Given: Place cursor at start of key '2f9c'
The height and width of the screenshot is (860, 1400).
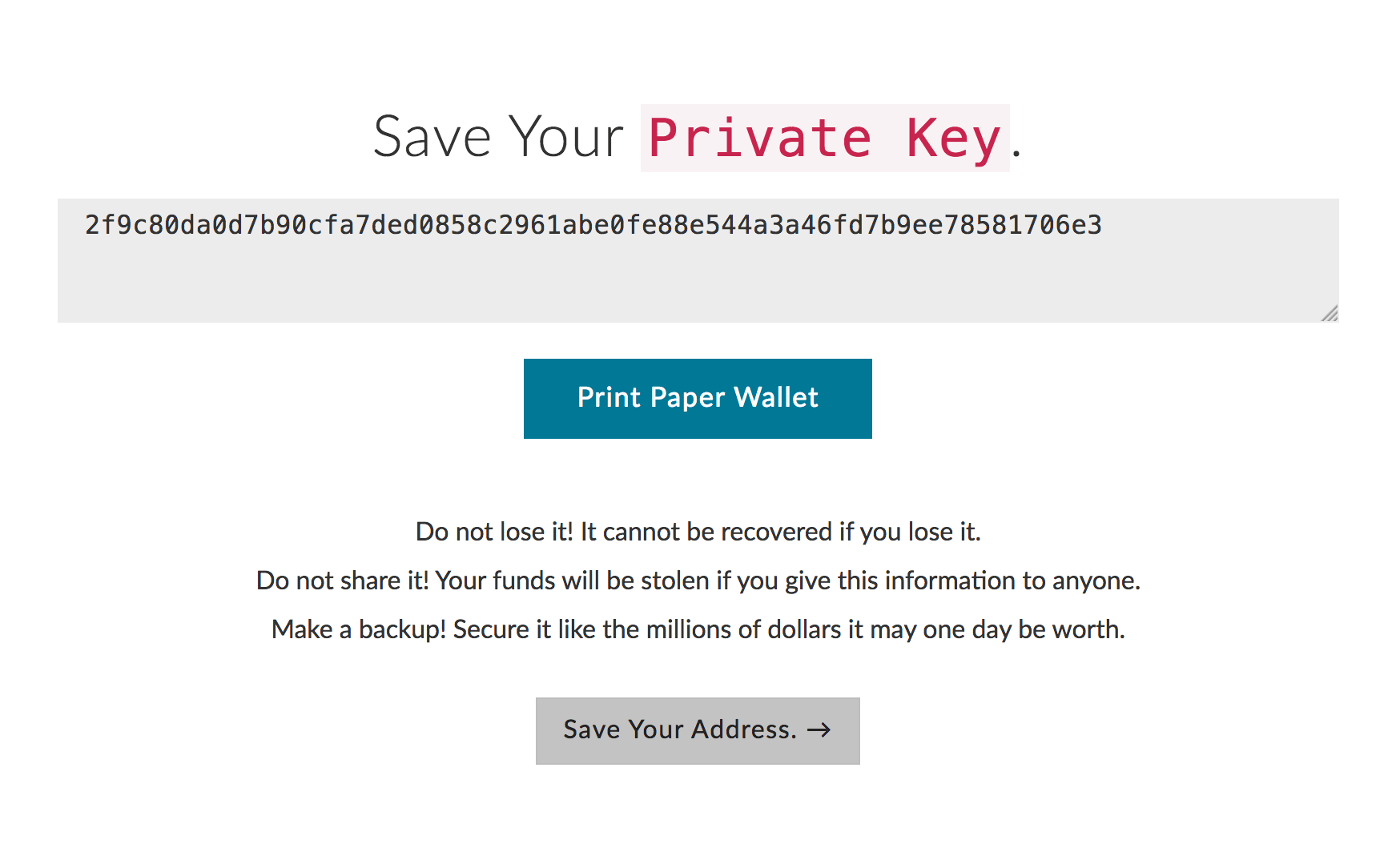Looking at the screenshot, I should coord(86,225).
